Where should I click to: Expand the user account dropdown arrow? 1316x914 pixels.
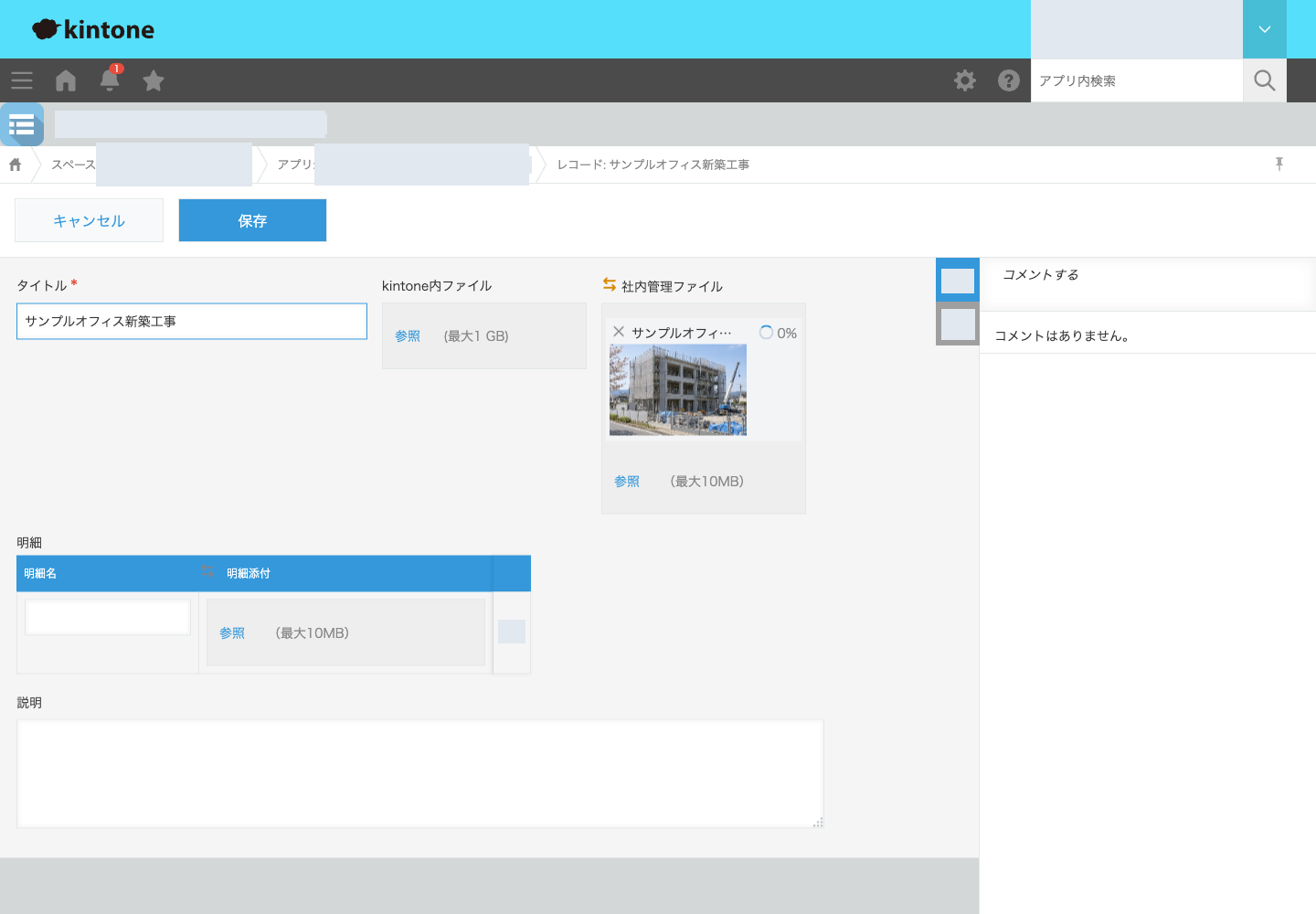point(1265,29)
